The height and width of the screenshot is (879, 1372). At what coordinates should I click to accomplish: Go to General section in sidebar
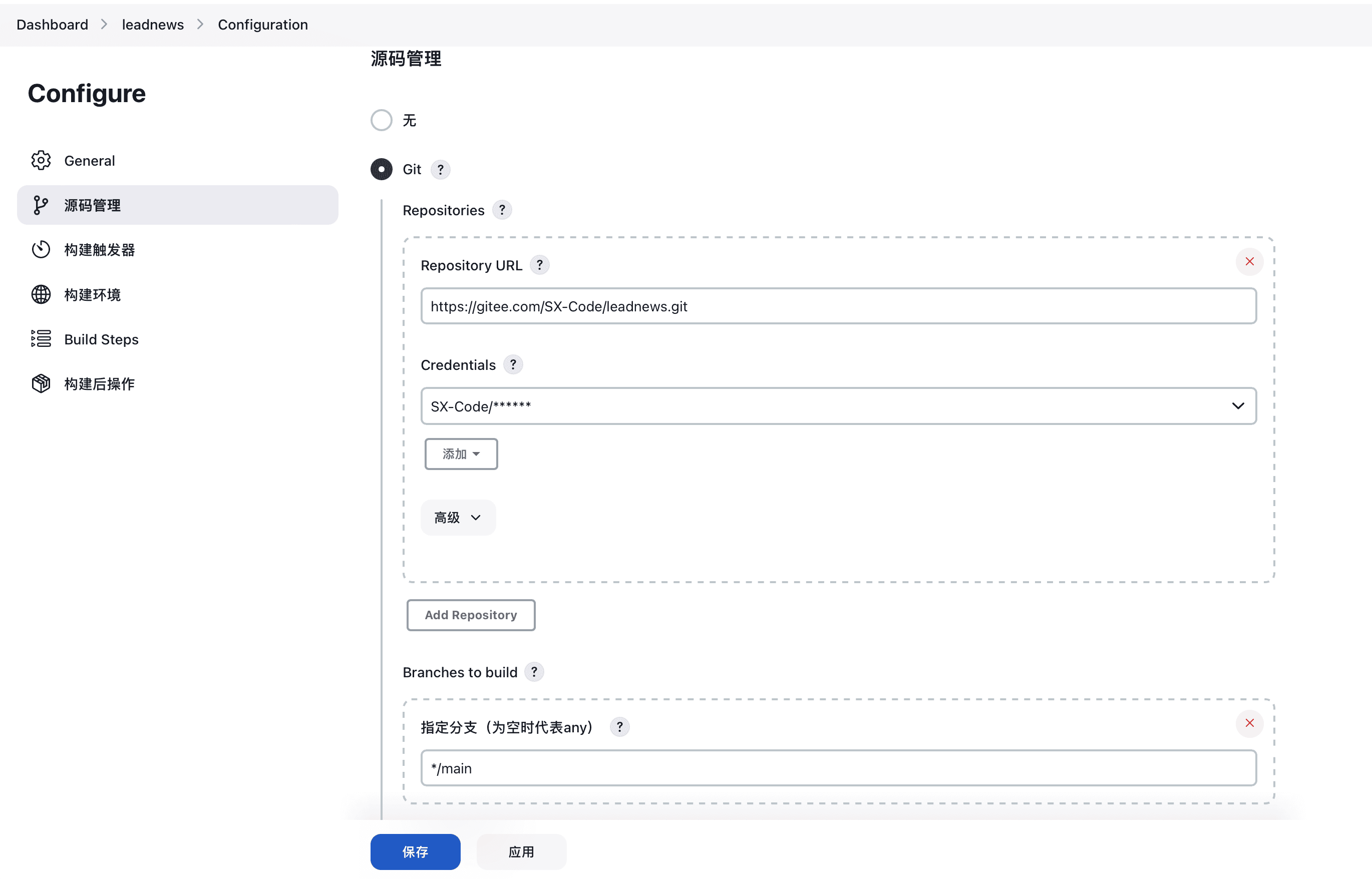pos(90,161)
